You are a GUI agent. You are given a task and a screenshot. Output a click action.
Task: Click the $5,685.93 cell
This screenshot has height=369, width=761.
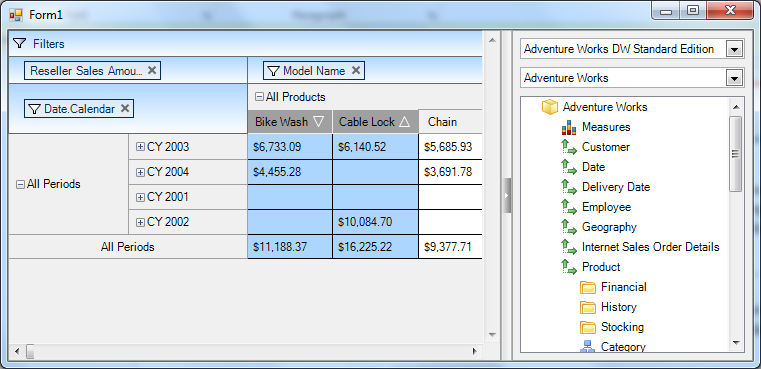450,147
